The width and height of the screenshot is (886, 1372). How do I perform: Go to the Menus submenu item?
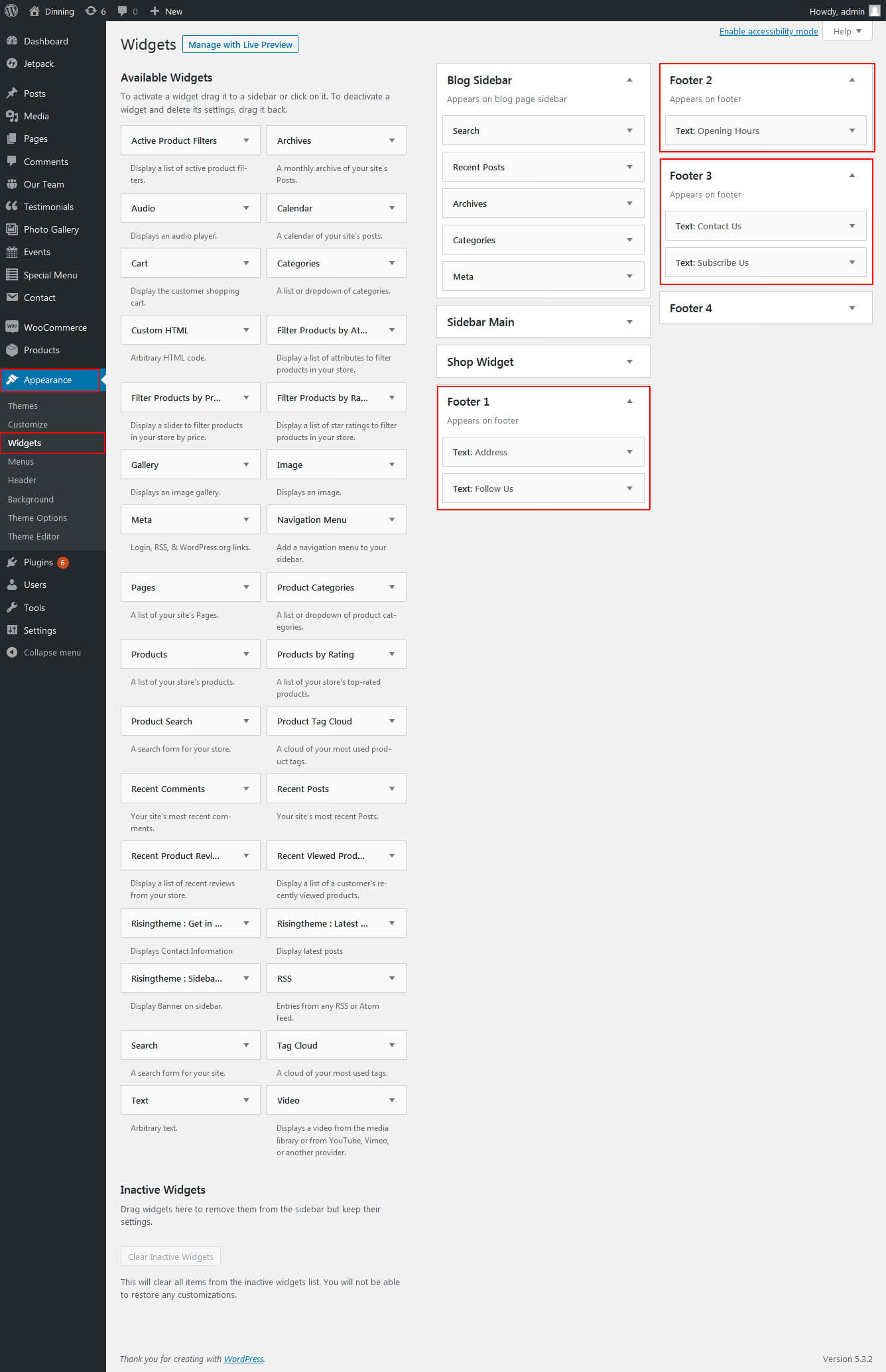tap(21, 461)
